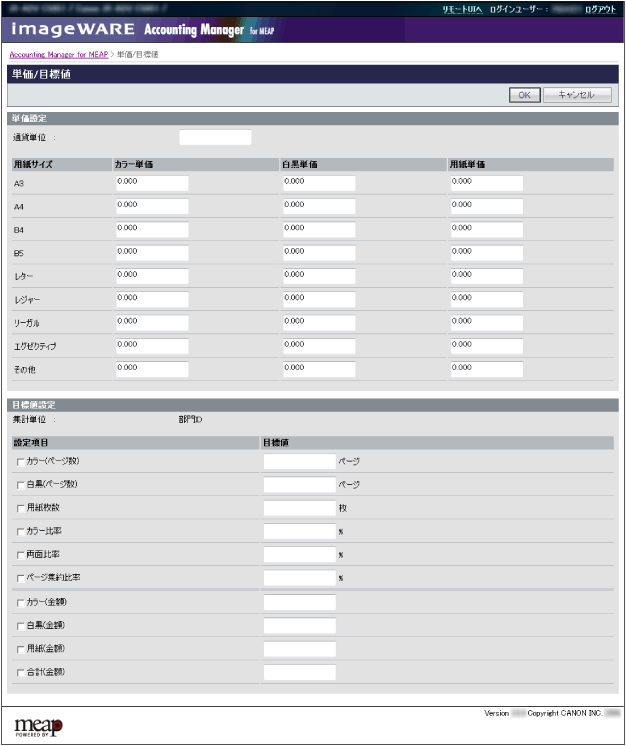Toggle the 白黒(ページ数) checkbox
626x746 pixels.
tap(20, 485)
